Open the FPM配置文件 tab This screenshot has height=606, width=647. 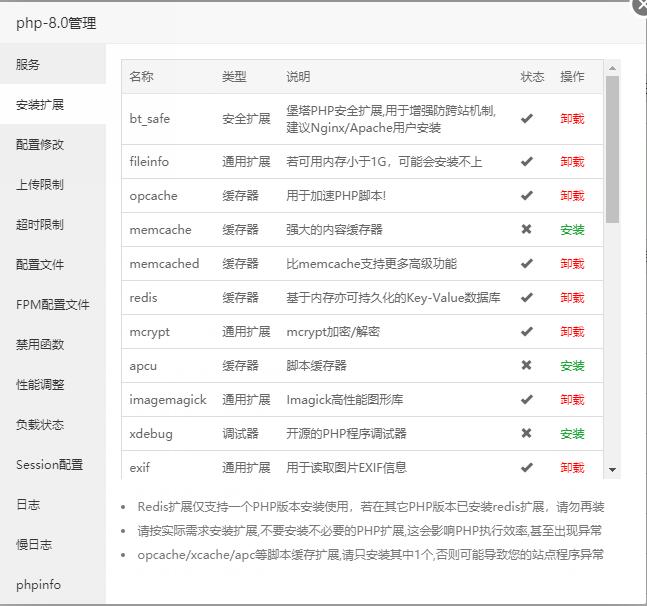click(53, 304)
